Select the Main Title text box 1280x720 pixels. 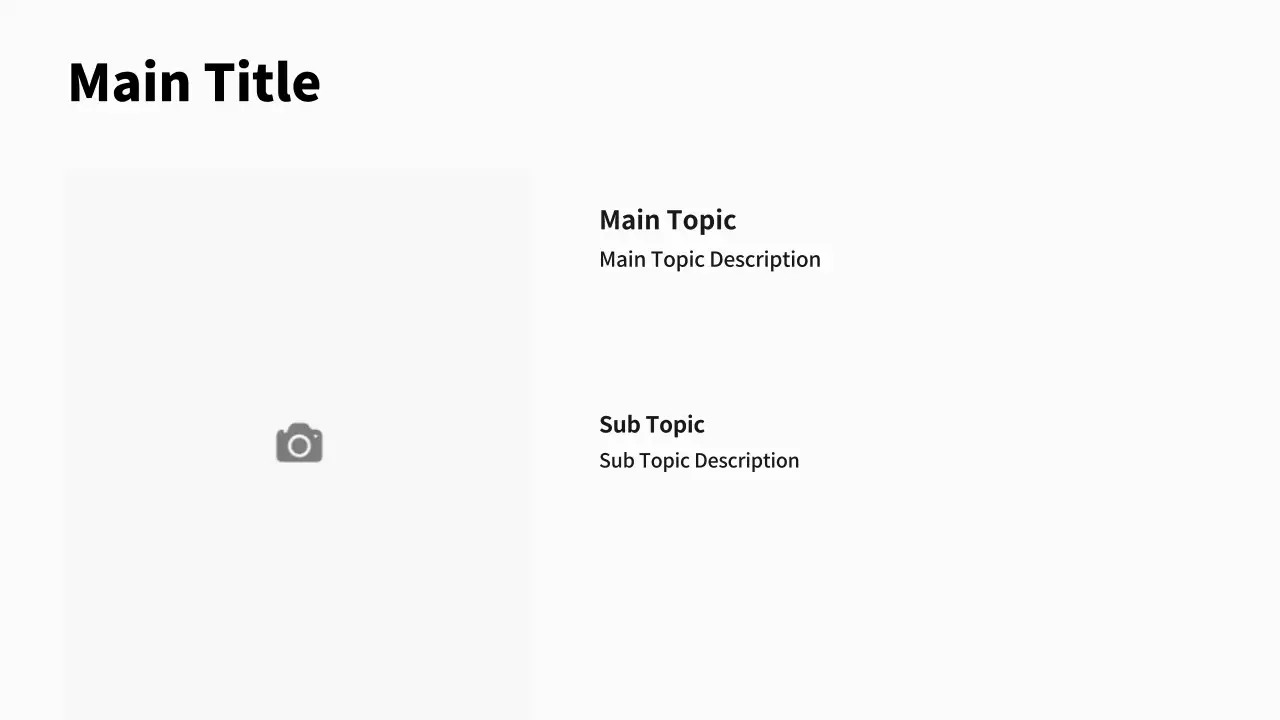pos(194,82)
